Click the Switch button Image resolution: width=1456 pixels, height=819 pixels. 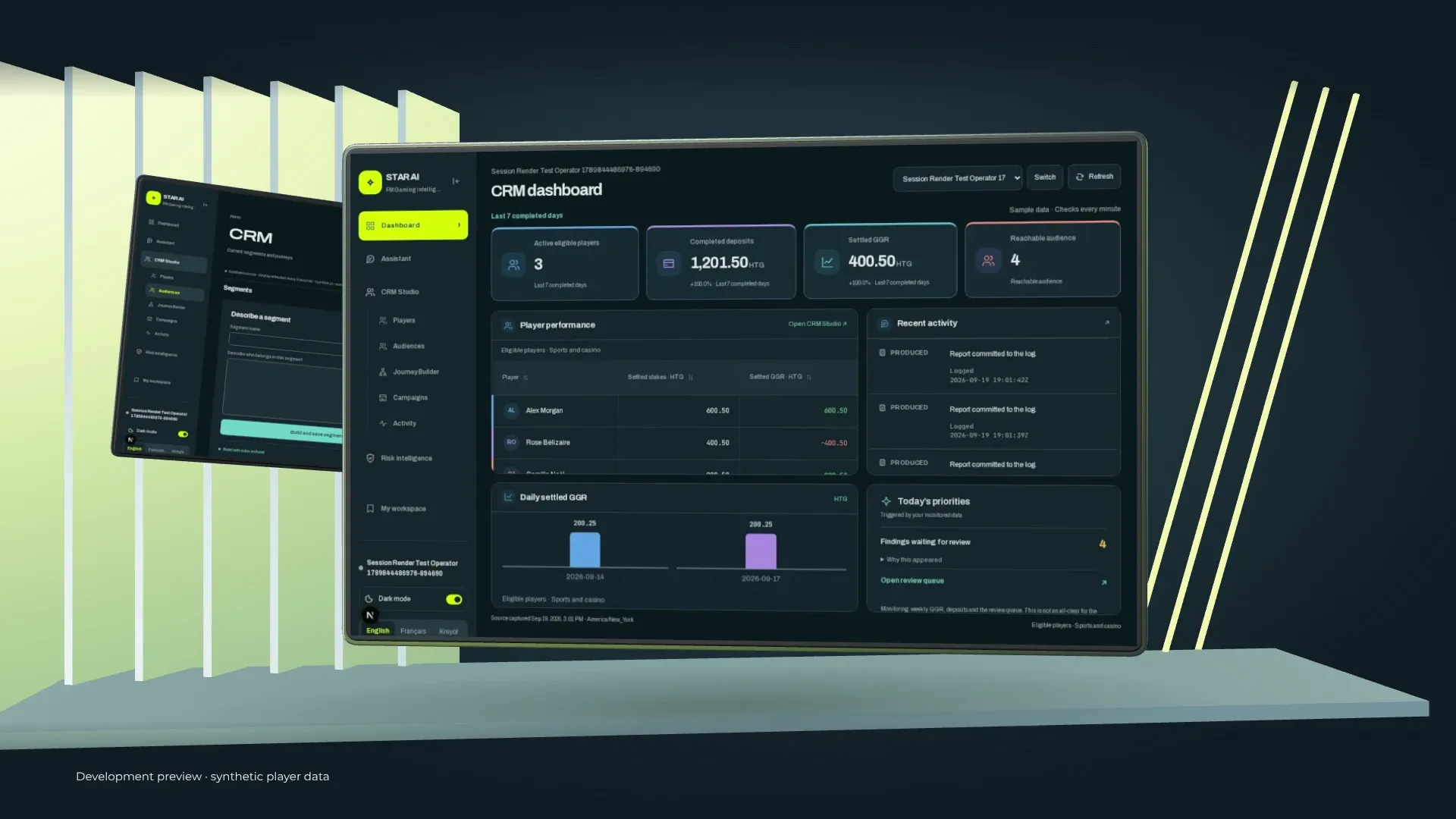[1045, 177]
